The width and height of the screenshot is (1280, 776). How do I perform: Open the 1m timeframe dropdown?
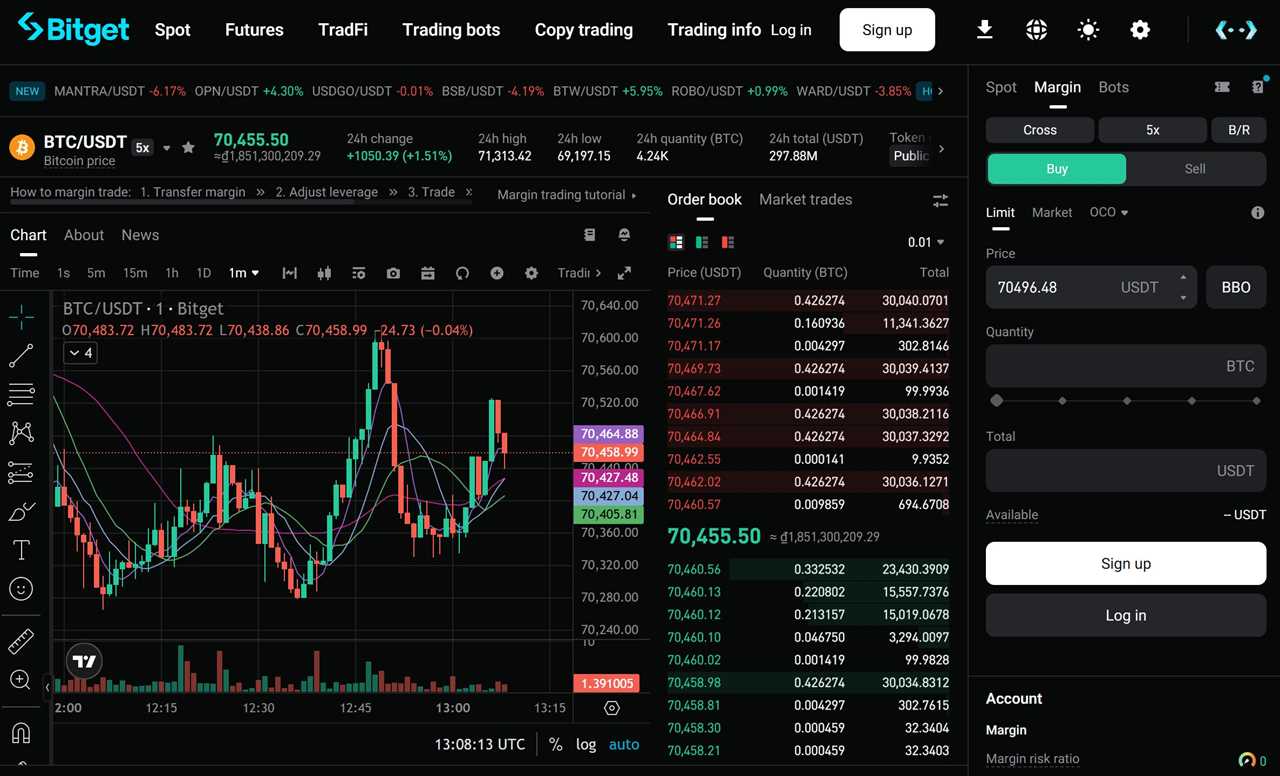(x=241, y=272)
